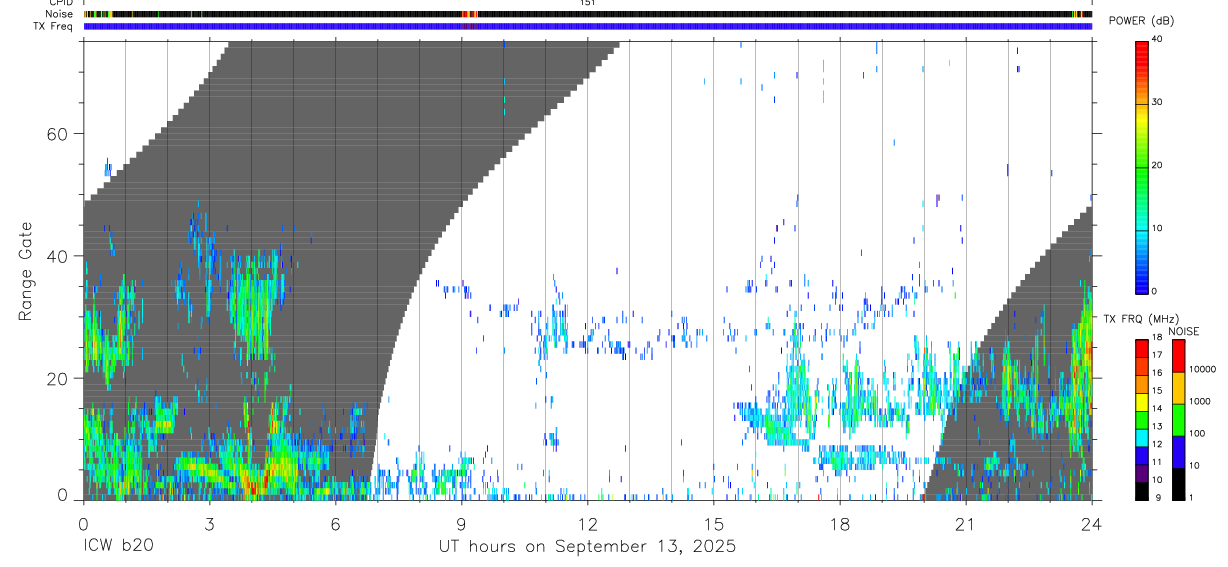
Task: Select the 20 tick on POWER scale
Action: 1157,165
